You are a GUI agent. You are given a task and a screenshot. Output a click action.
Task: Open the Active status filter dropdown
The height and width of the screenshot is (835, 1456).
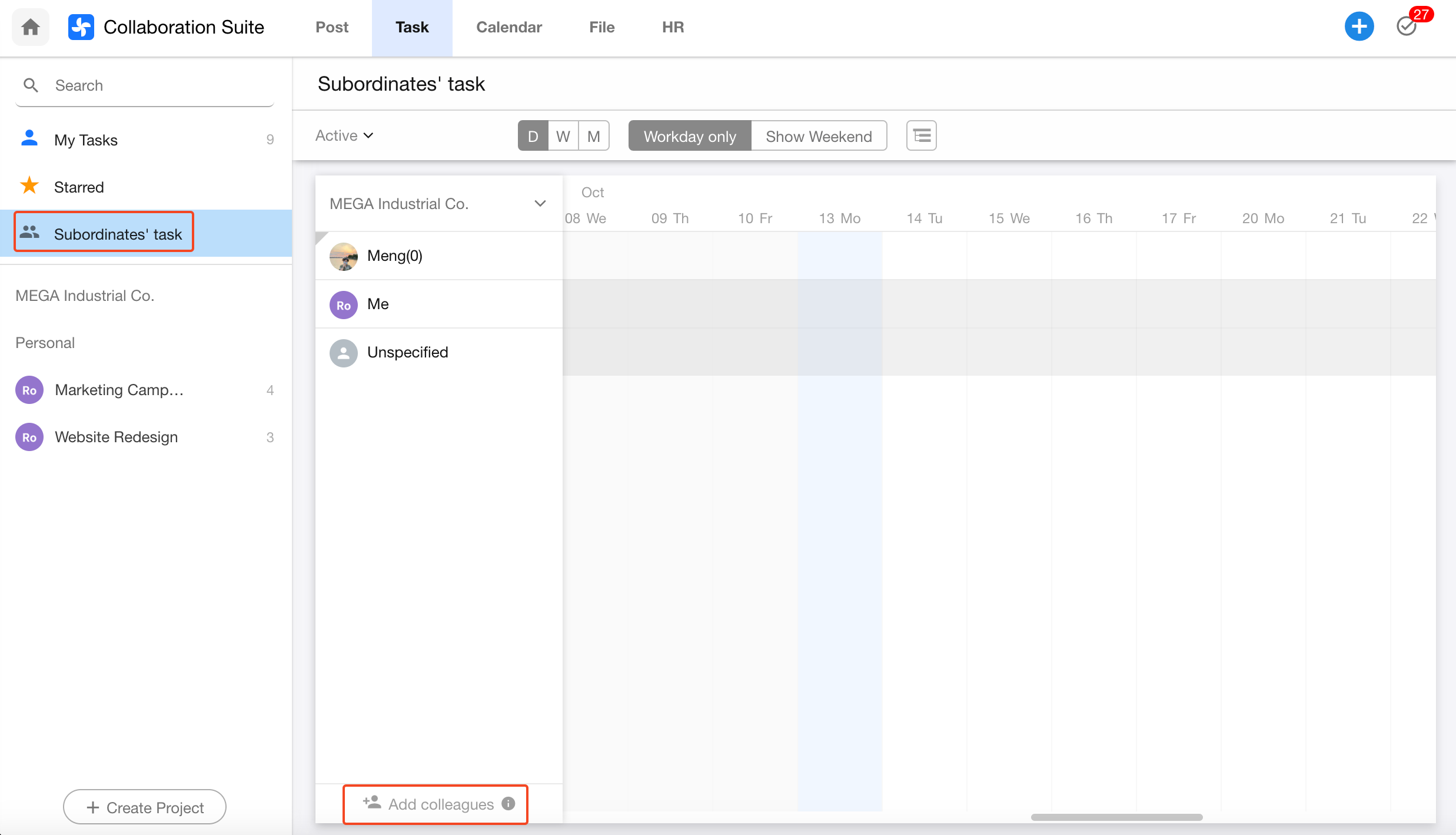pos(344,135)
